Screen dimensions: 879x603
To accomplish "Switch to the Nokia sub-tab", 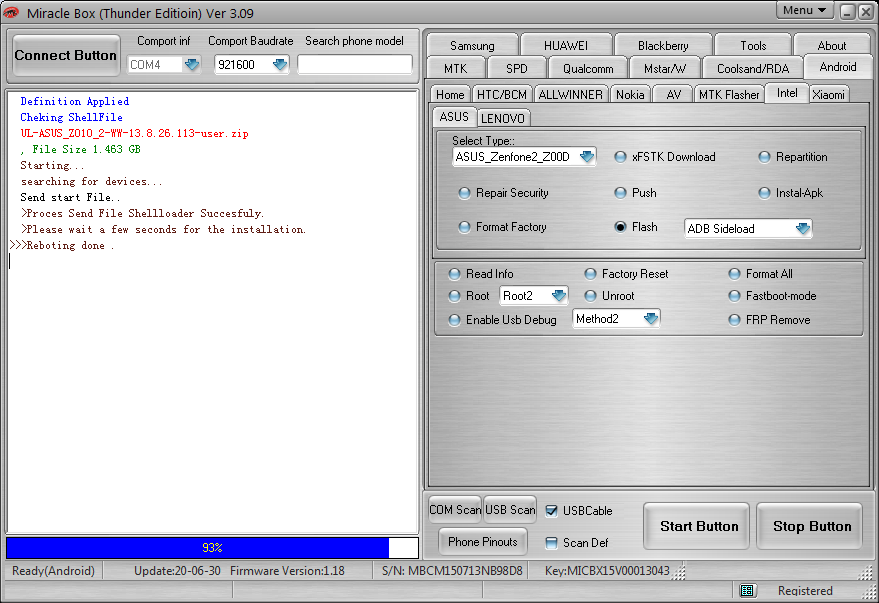I will (630, 95).
